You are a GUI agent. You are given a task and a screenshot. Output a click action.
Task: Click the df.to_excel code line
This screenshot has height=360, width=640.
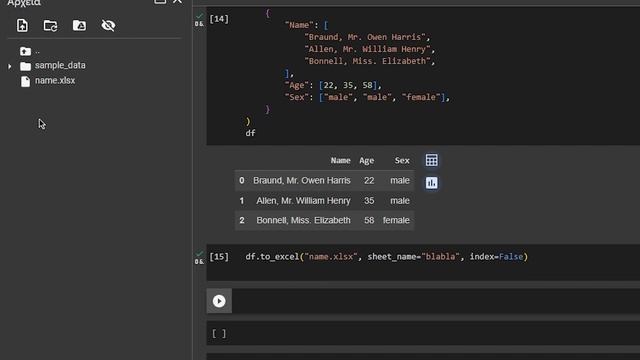pos(386,257)
